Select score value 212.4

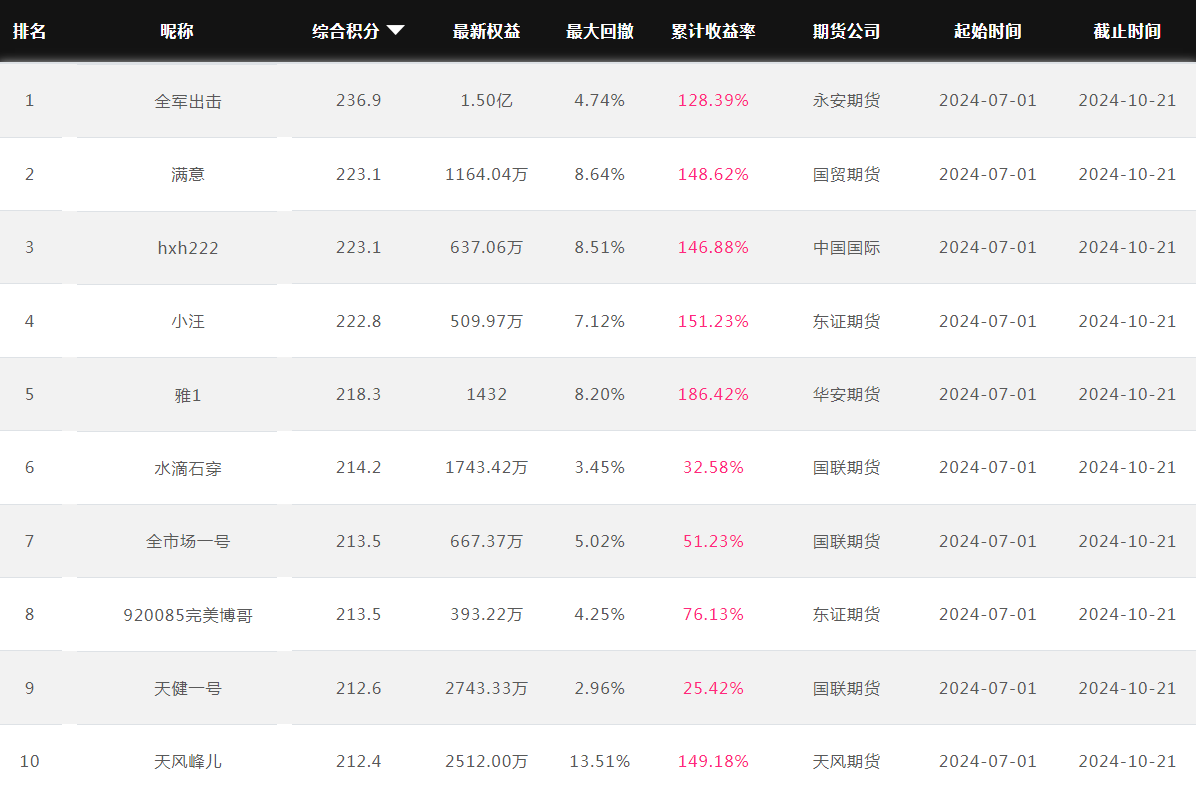358,761
